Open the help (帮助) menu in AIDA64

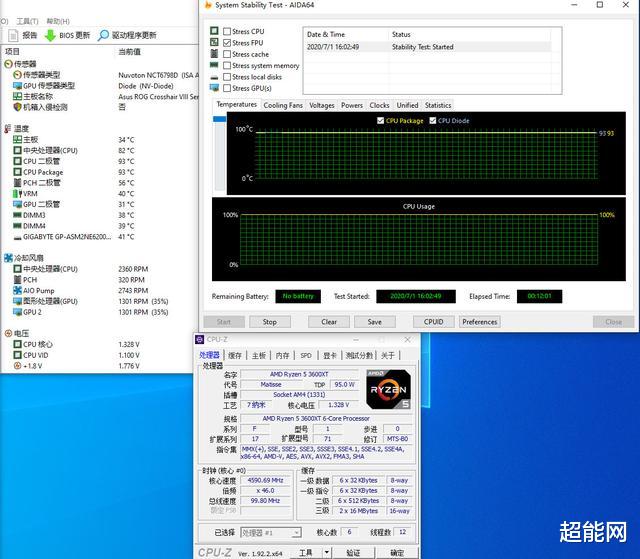[x=58, y=21]
